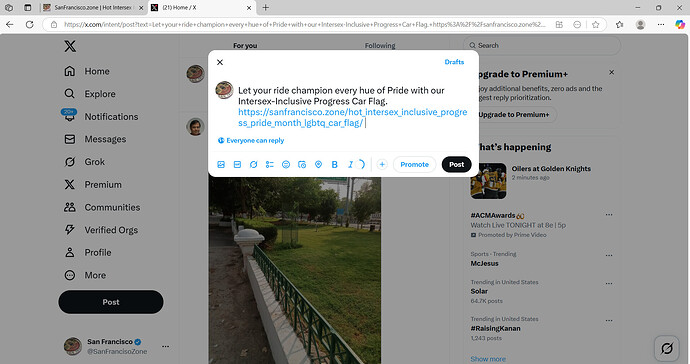Open Profile from sidebar

(x=88, y=253)
